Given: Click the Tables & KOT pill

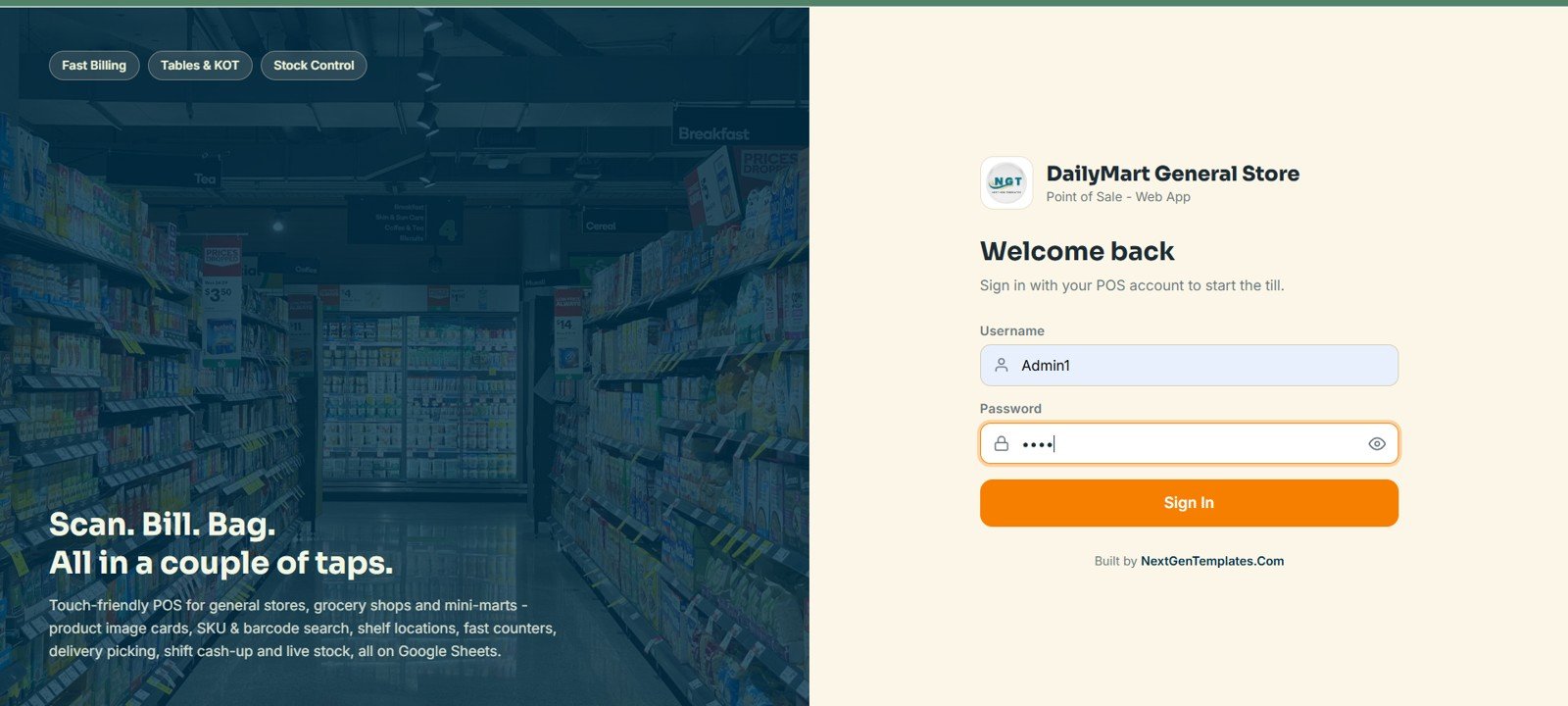Looking at the screenshot, I should (200, 66).
